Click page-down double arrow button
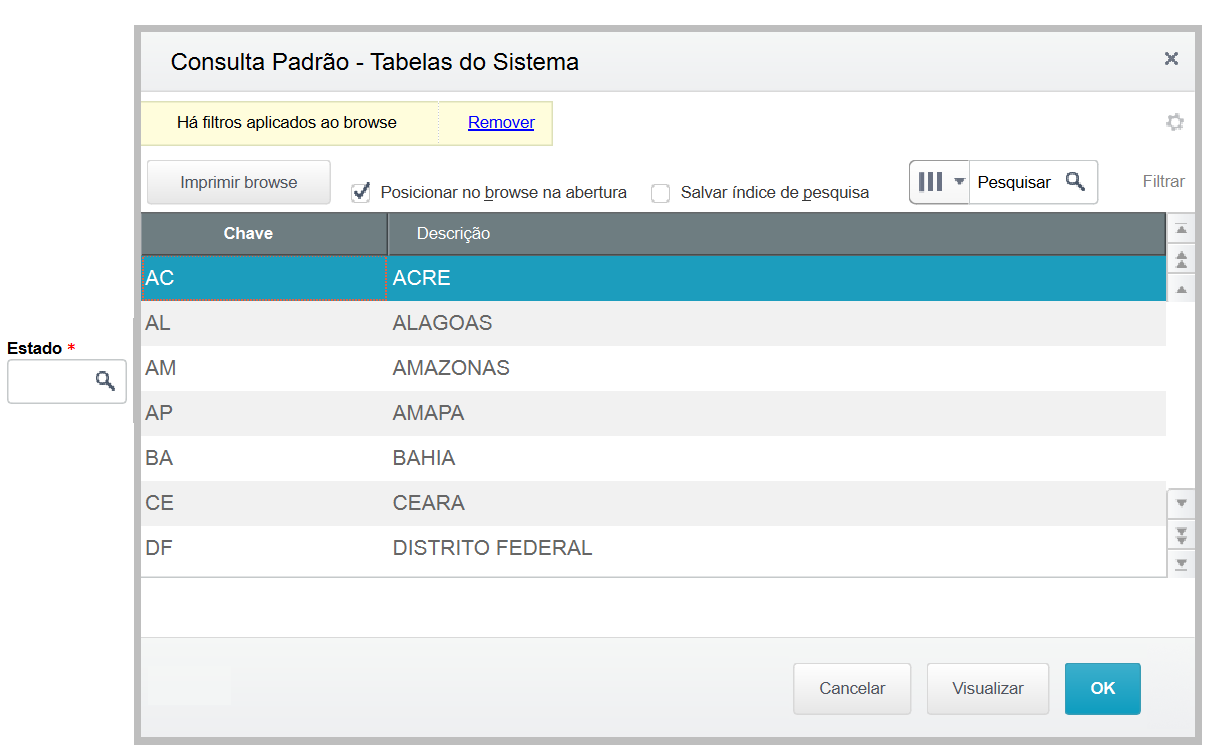Screen dimensions: 1223x751 click(x=1181, y=533)
